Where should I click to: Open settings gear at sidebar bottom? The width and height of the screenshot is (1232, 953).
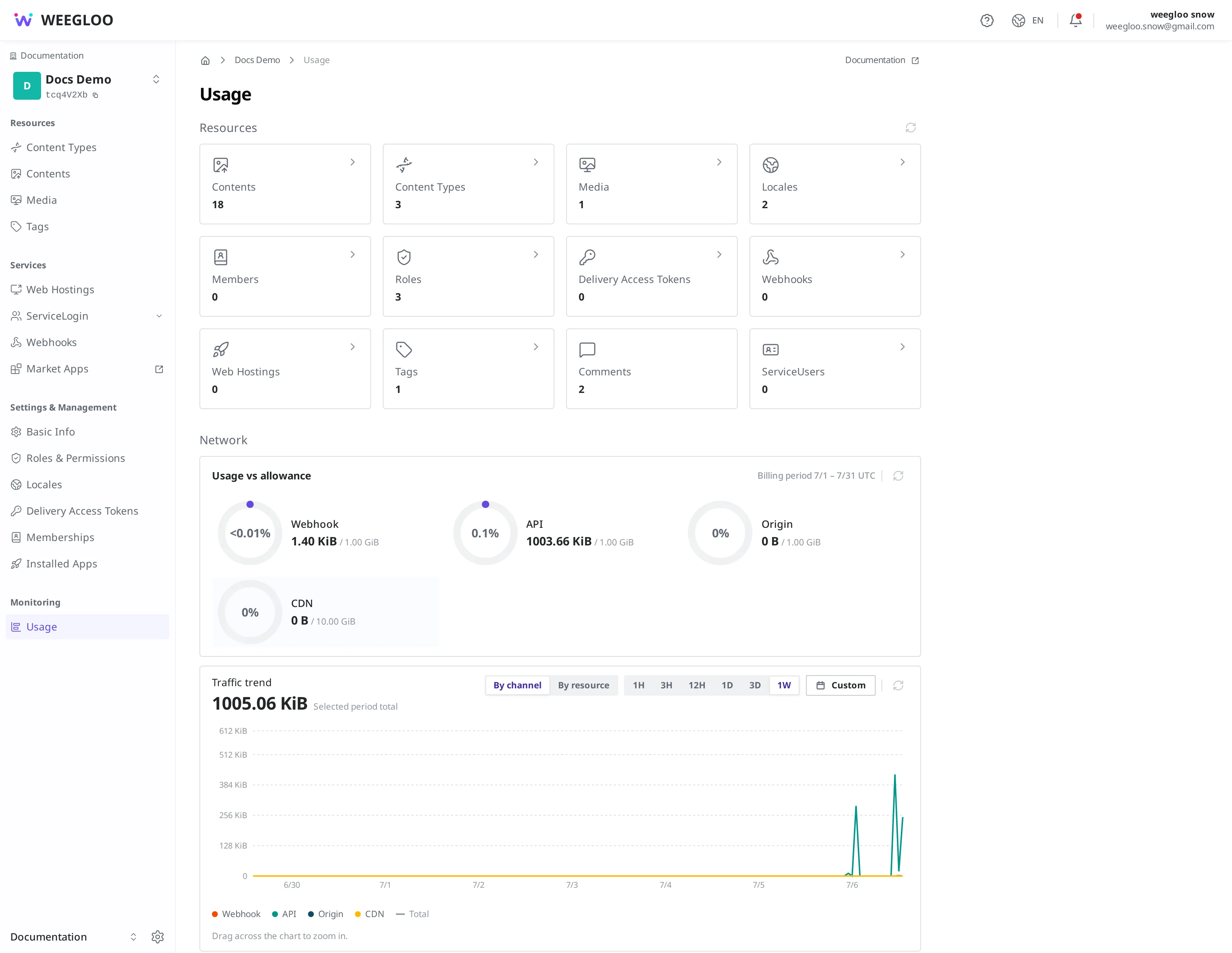coord(157,937)
